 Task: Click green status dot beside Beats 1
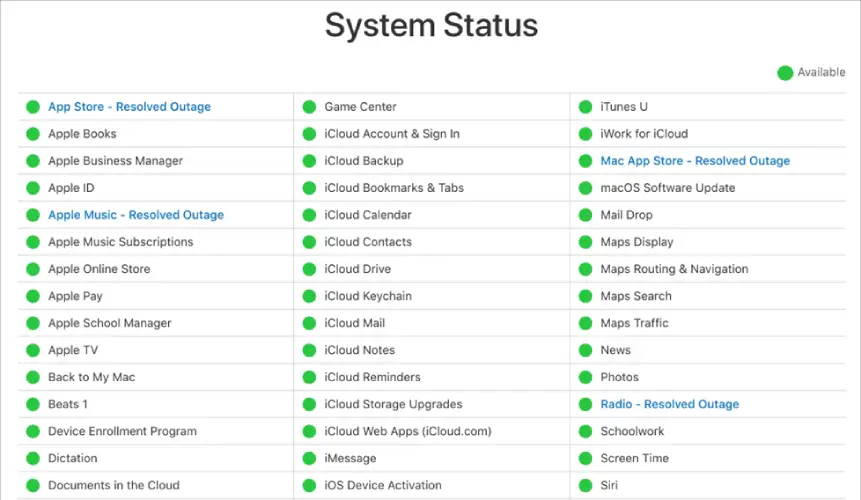[x=33, y=404]
